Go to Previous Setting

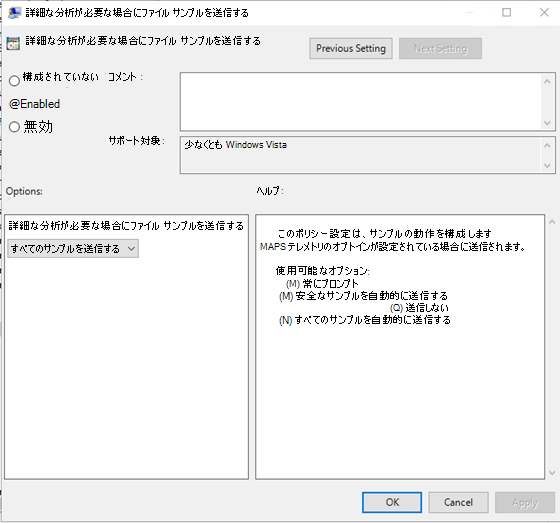(x=351, y=49)
